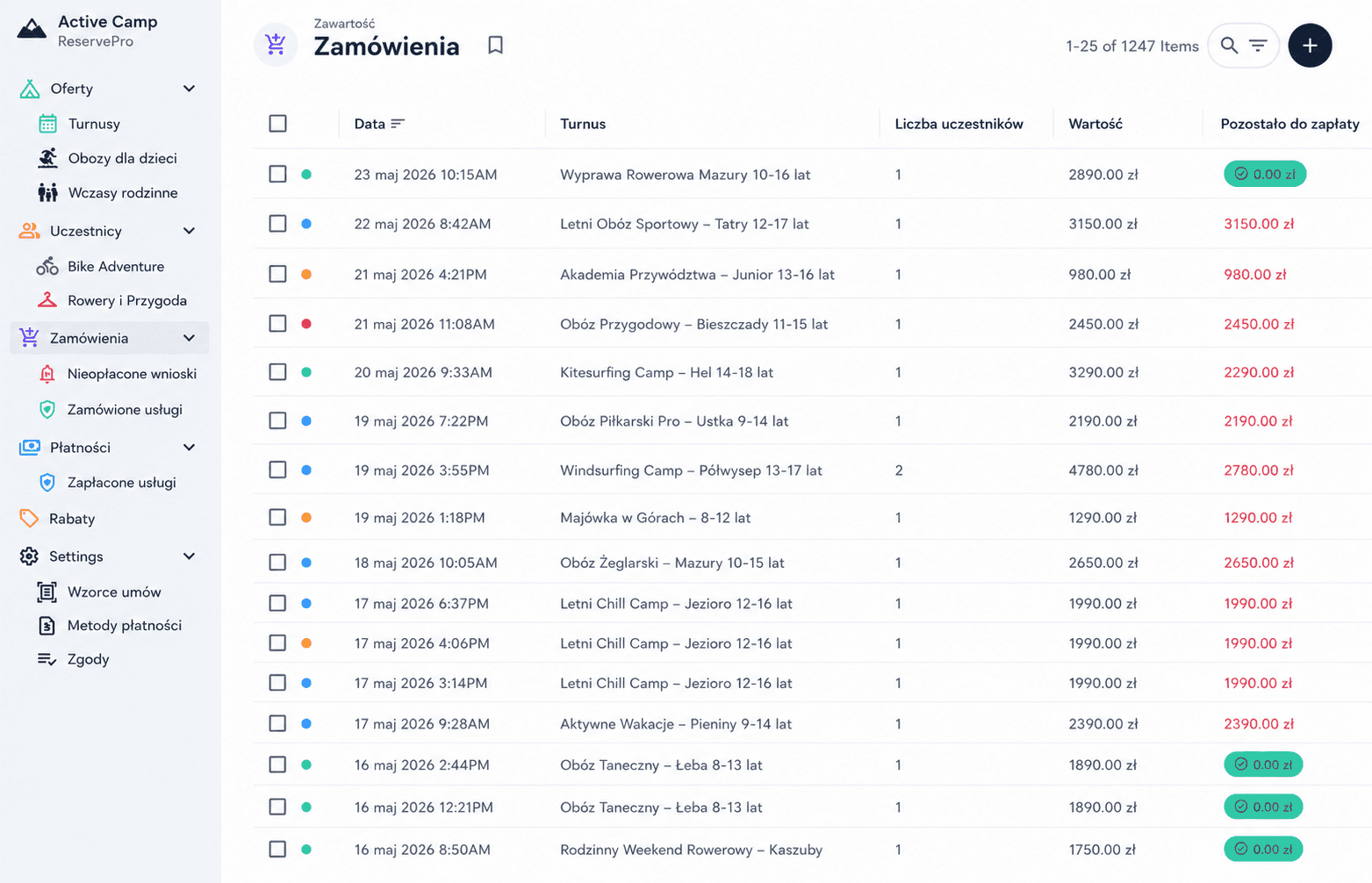
Task: Open Turnusy calendar icon in sidebar
Action: tap(47, 124)
